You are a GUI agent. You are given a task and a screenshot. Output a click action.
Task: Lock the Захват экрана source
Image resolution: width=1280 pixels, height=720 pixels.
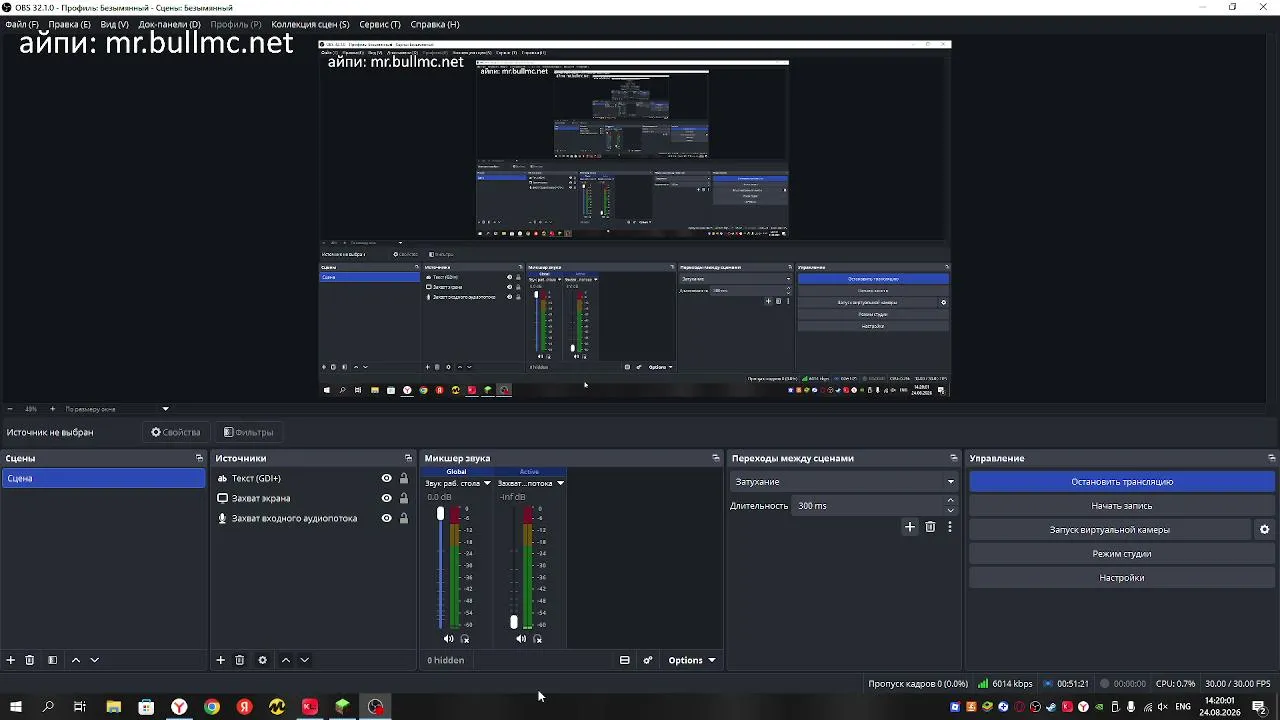[404, 498]
